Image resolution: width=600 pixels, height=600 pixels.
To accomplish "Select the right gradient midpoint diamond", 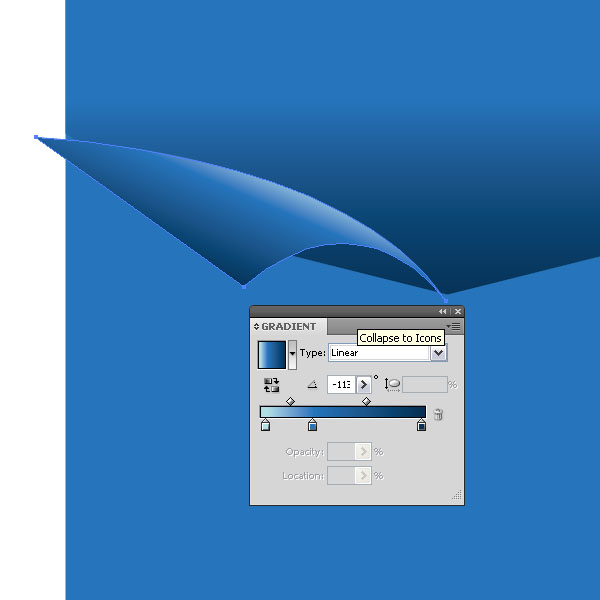I will (367, 401).
